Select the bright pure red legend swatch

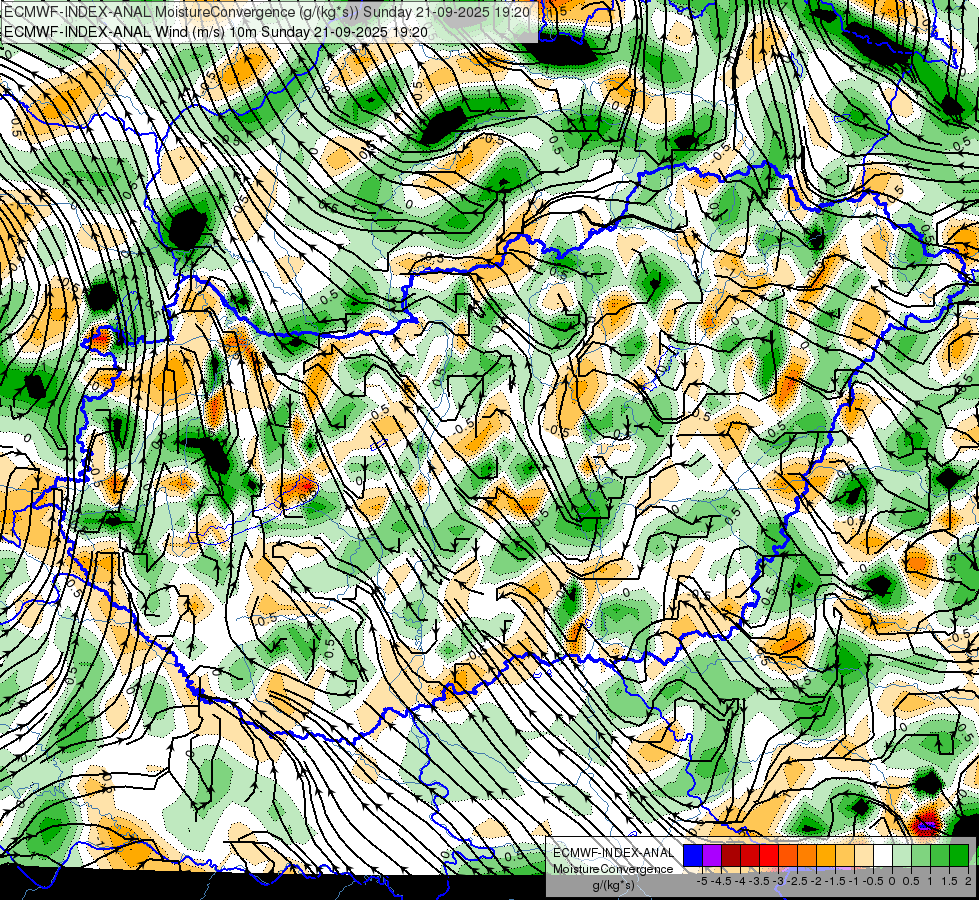[769, 855]
